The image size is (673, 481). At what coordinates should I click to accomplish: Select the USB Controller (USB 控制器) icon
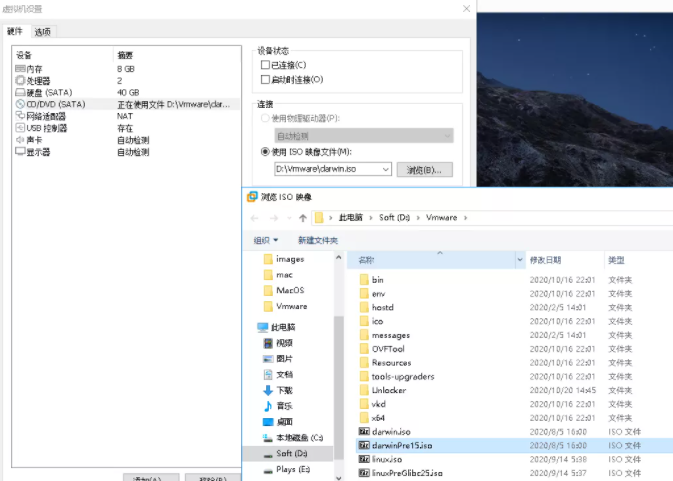click(x=20, y=128)
